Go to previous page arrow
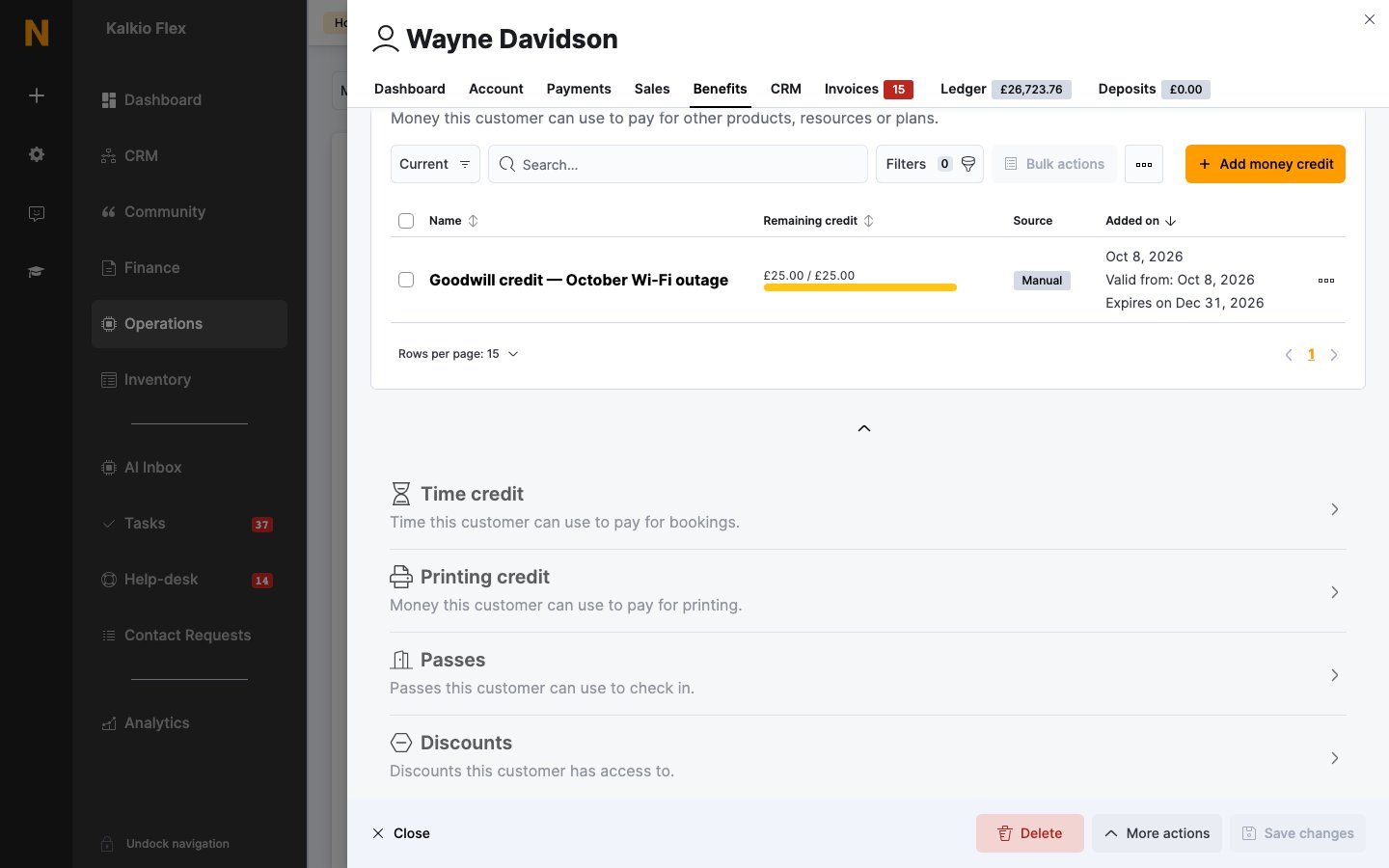Viewport: 1389px width, 868px height. coord(1289,355)
